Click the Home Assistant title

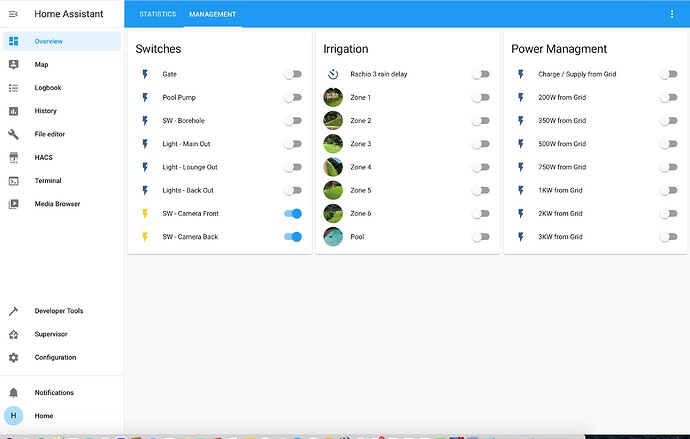coord(69,14)
